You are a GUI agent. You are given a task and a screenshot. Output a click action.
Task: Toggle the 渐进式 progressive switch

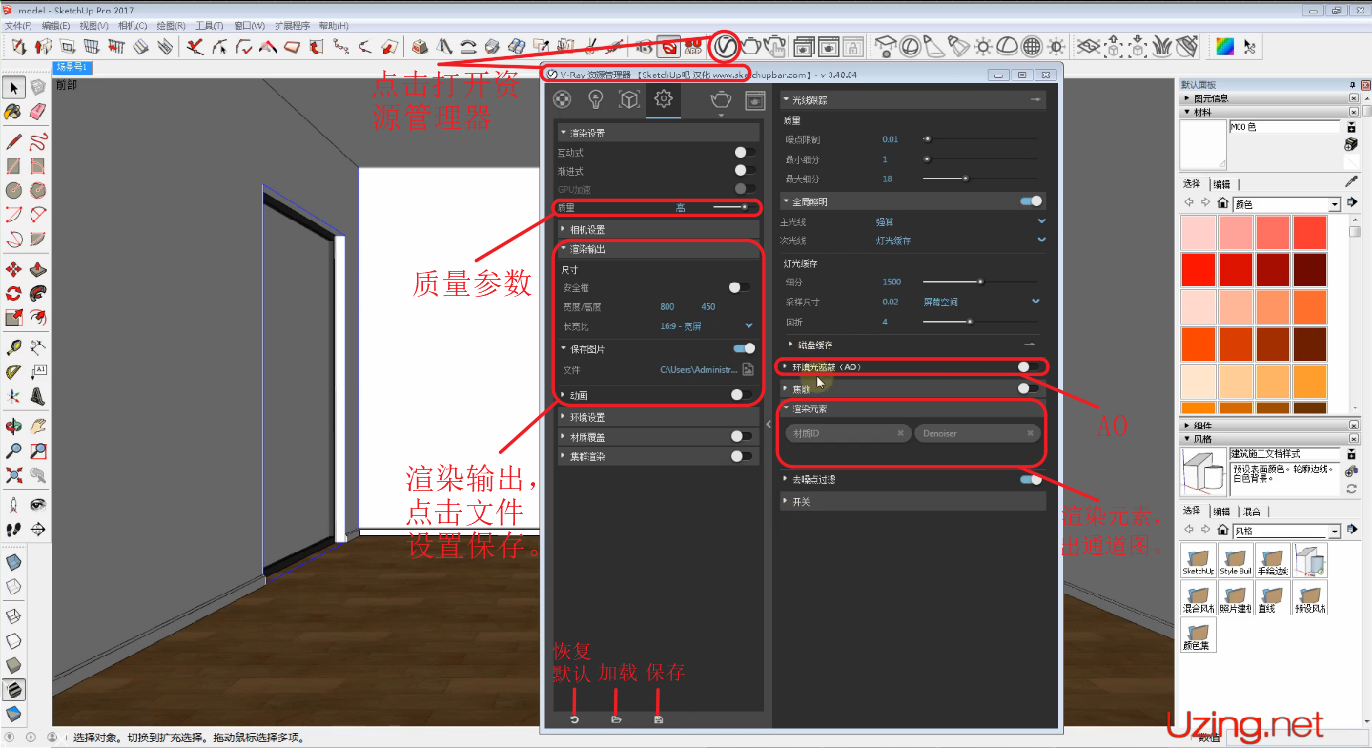coord(743,170)
